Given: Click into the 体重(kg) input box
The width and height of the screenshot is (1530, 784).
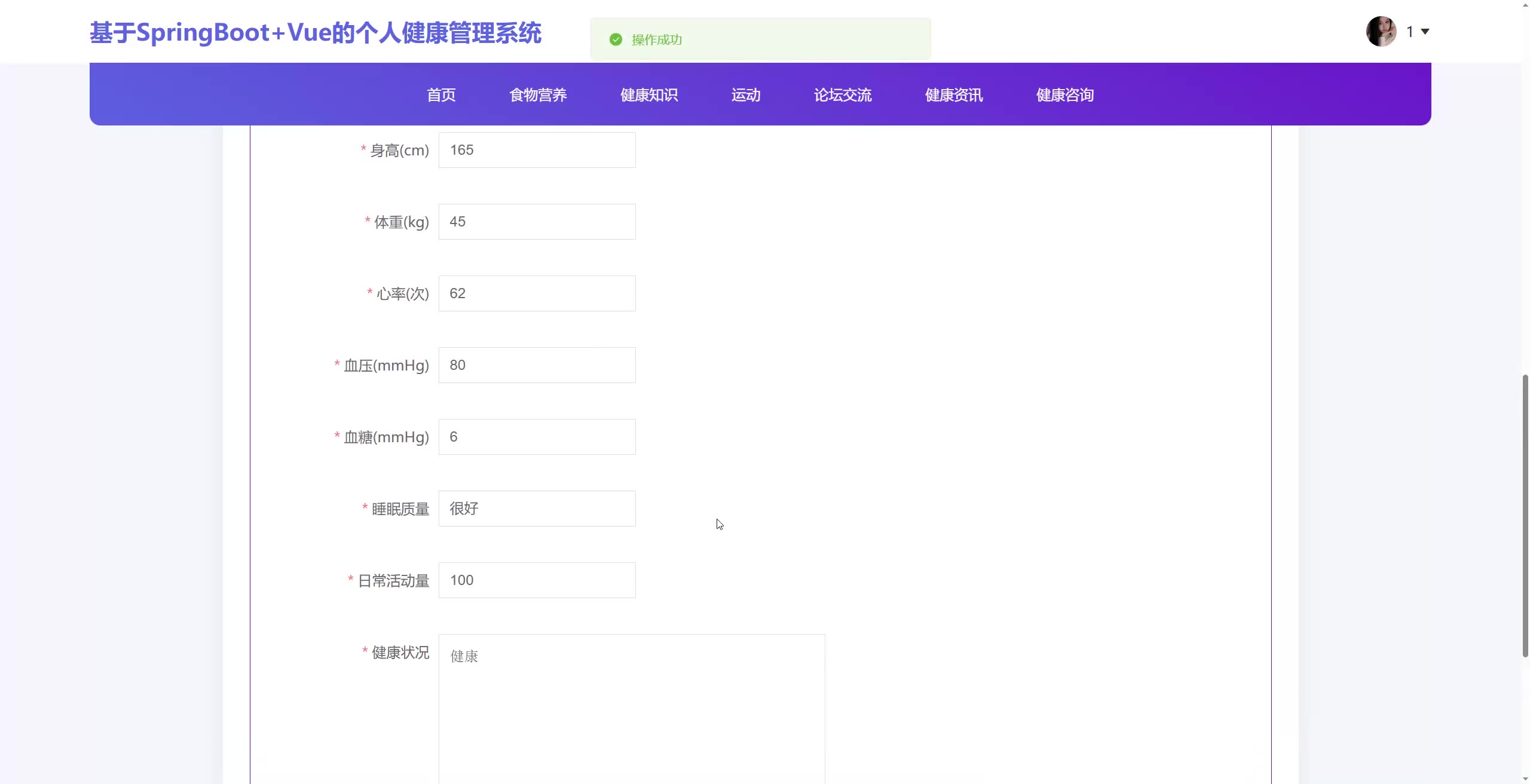Looking at the screenshot, I should [537, 222].
